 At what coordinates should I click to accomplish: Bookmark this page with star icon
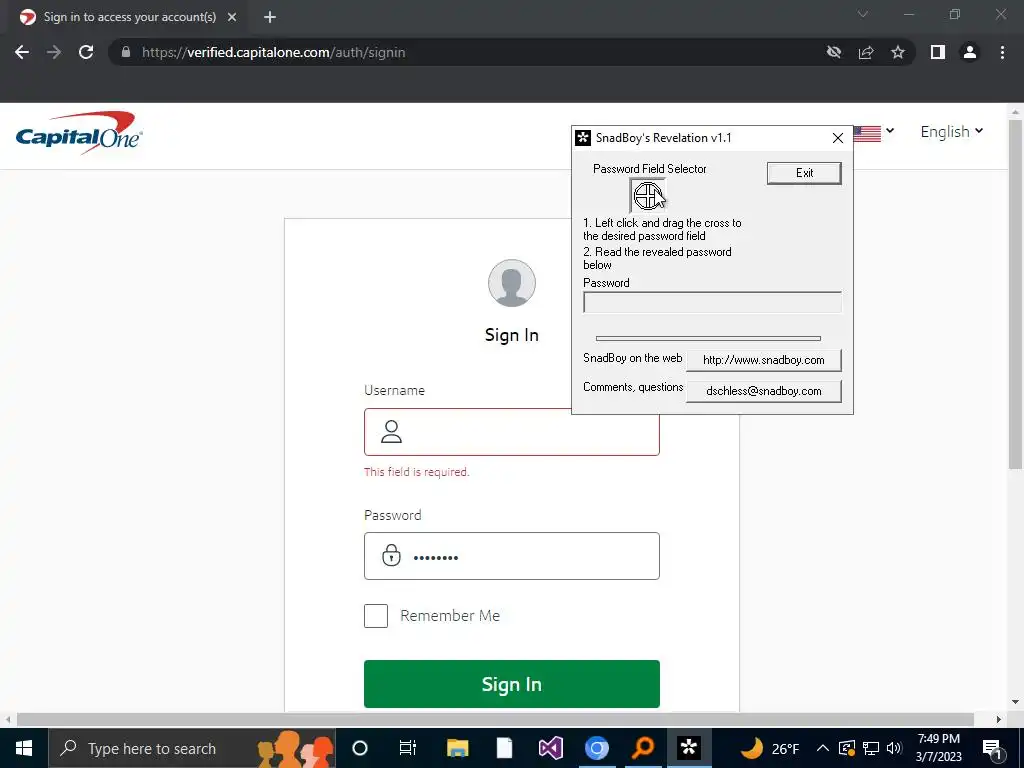[898, 52]
